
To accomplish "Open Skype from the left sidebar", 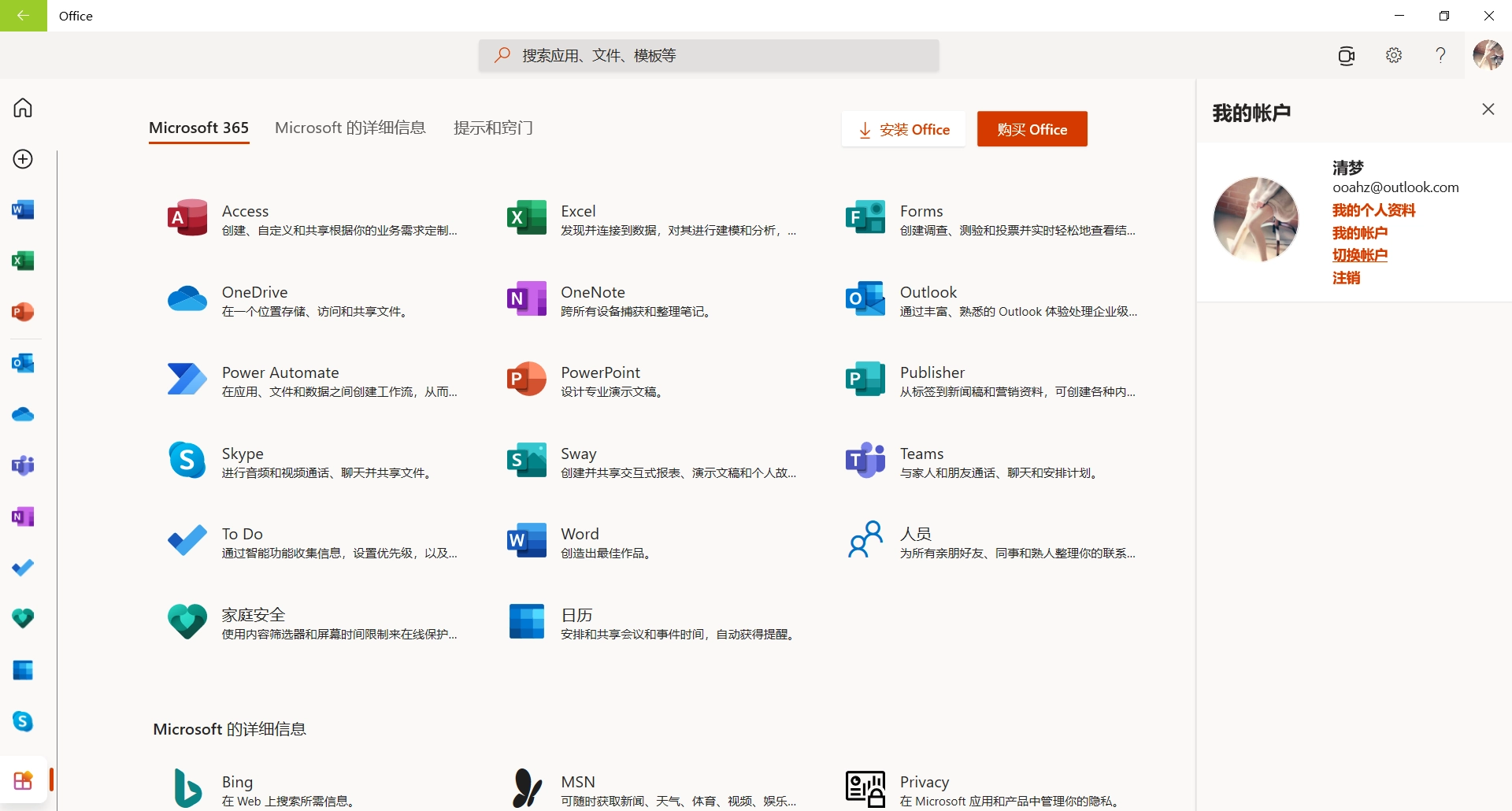I will (23, 721).
